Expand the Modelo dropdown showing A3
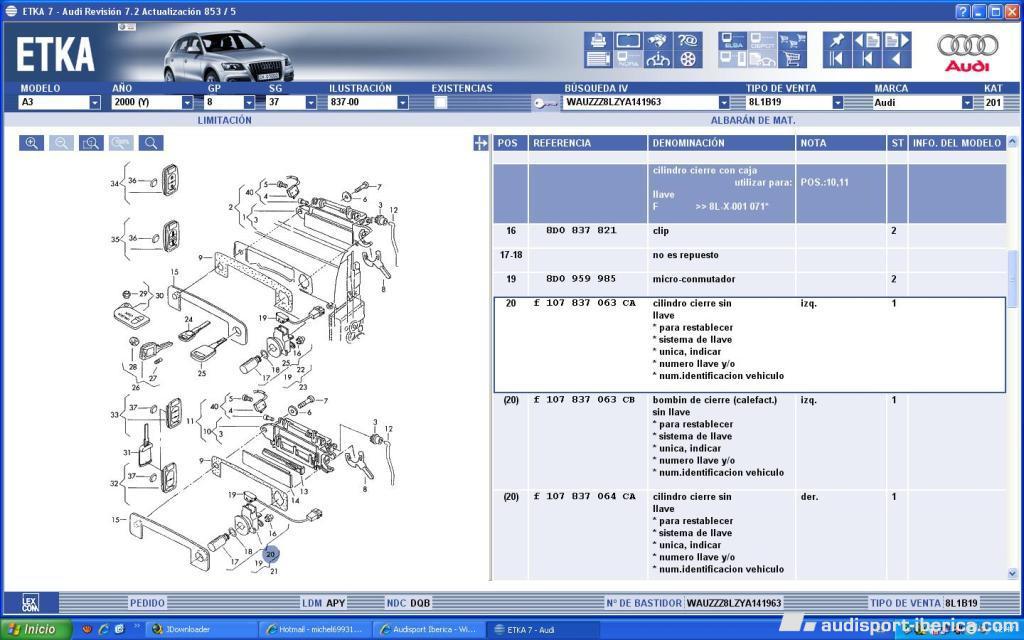This screenshot has height=640, width=1024. click(x=95, y=103)
